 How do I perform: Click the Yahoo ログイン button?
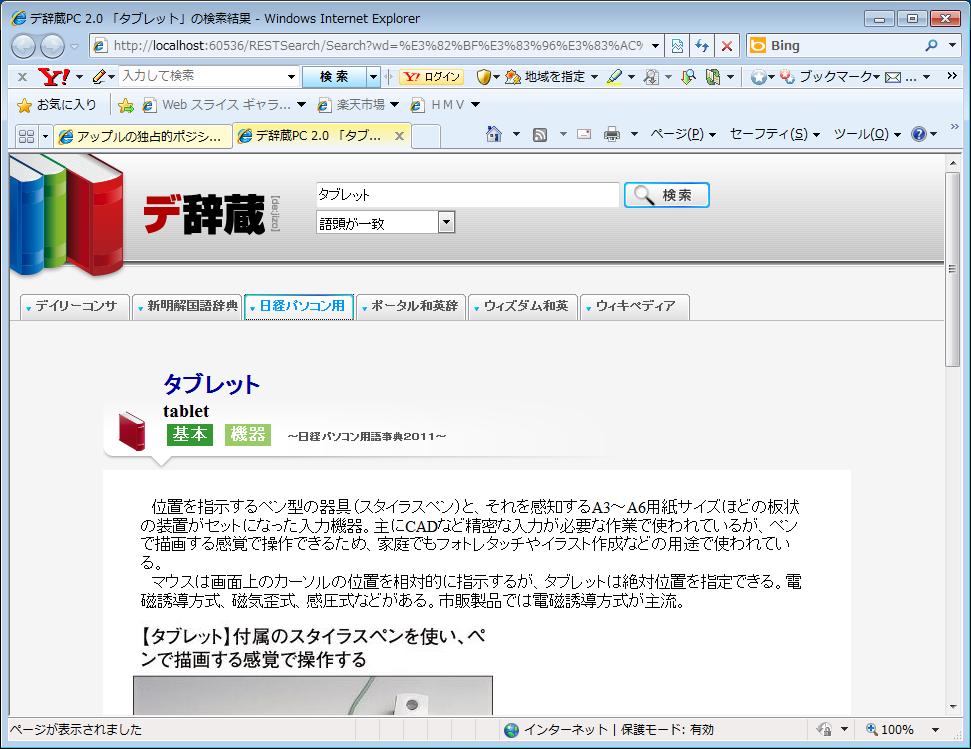tap(432, 77)
